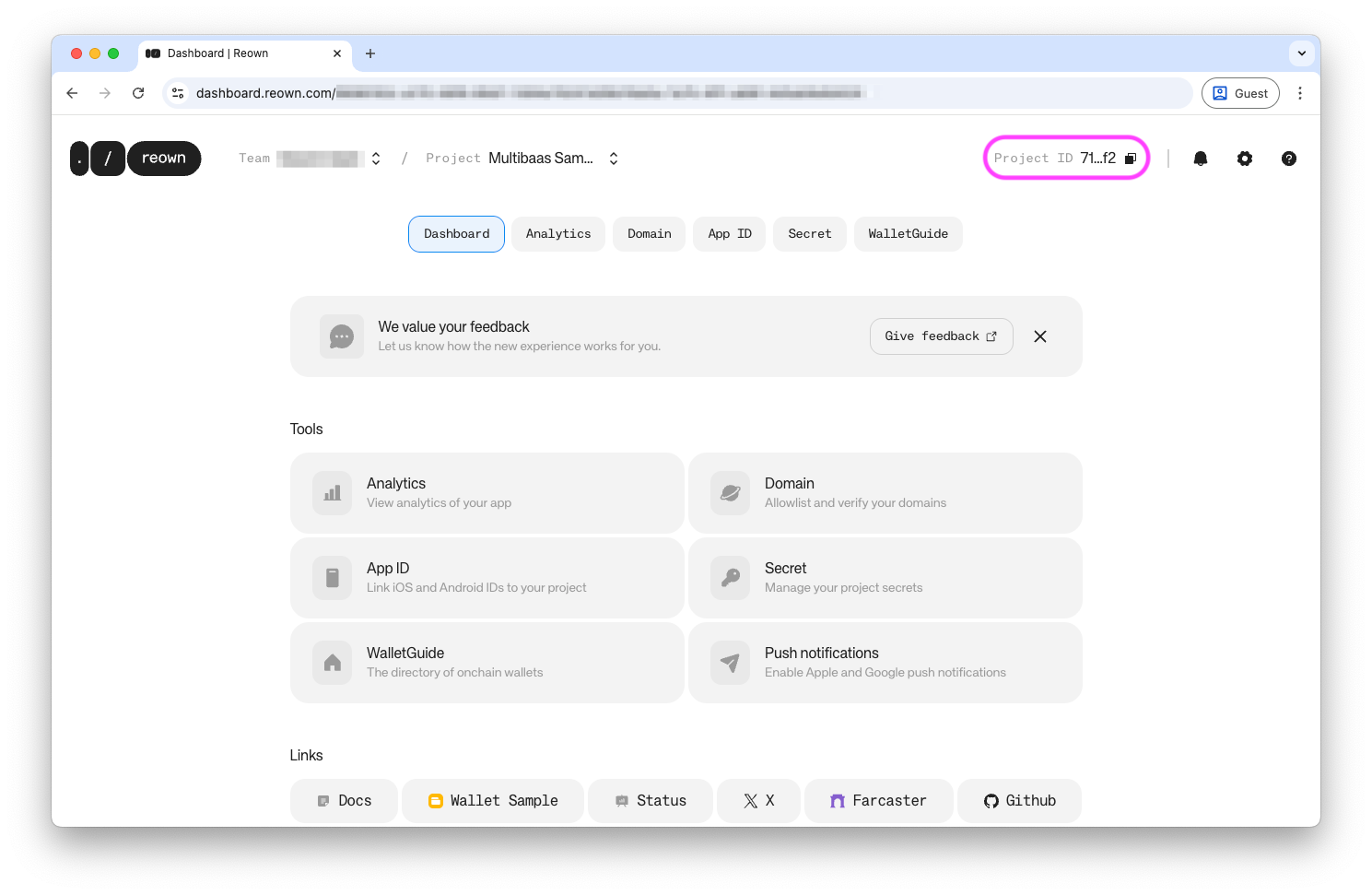Click the Farcaster icon
The width and height of the screenshot is (1372, 895).
click(x=837, y=800)
